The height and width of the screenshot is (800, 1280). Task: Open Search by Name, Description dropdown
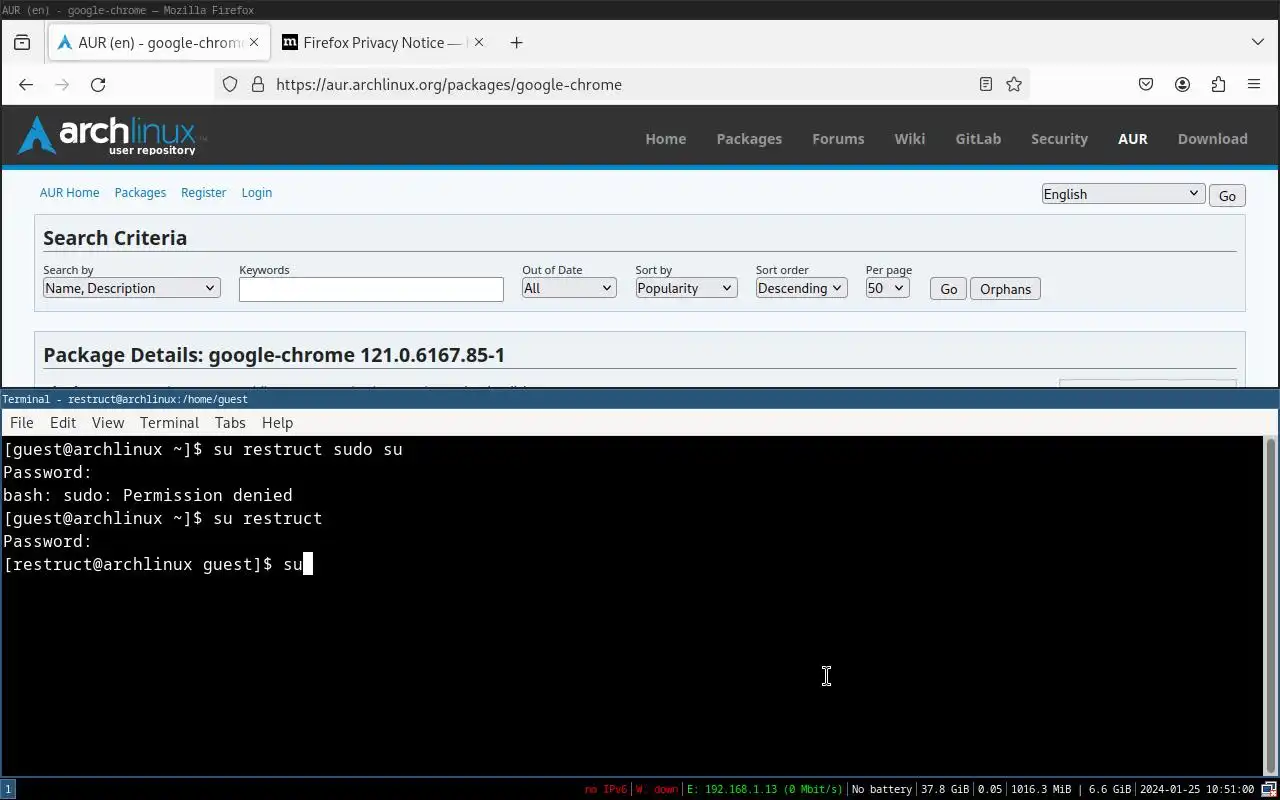coord(131,288)
